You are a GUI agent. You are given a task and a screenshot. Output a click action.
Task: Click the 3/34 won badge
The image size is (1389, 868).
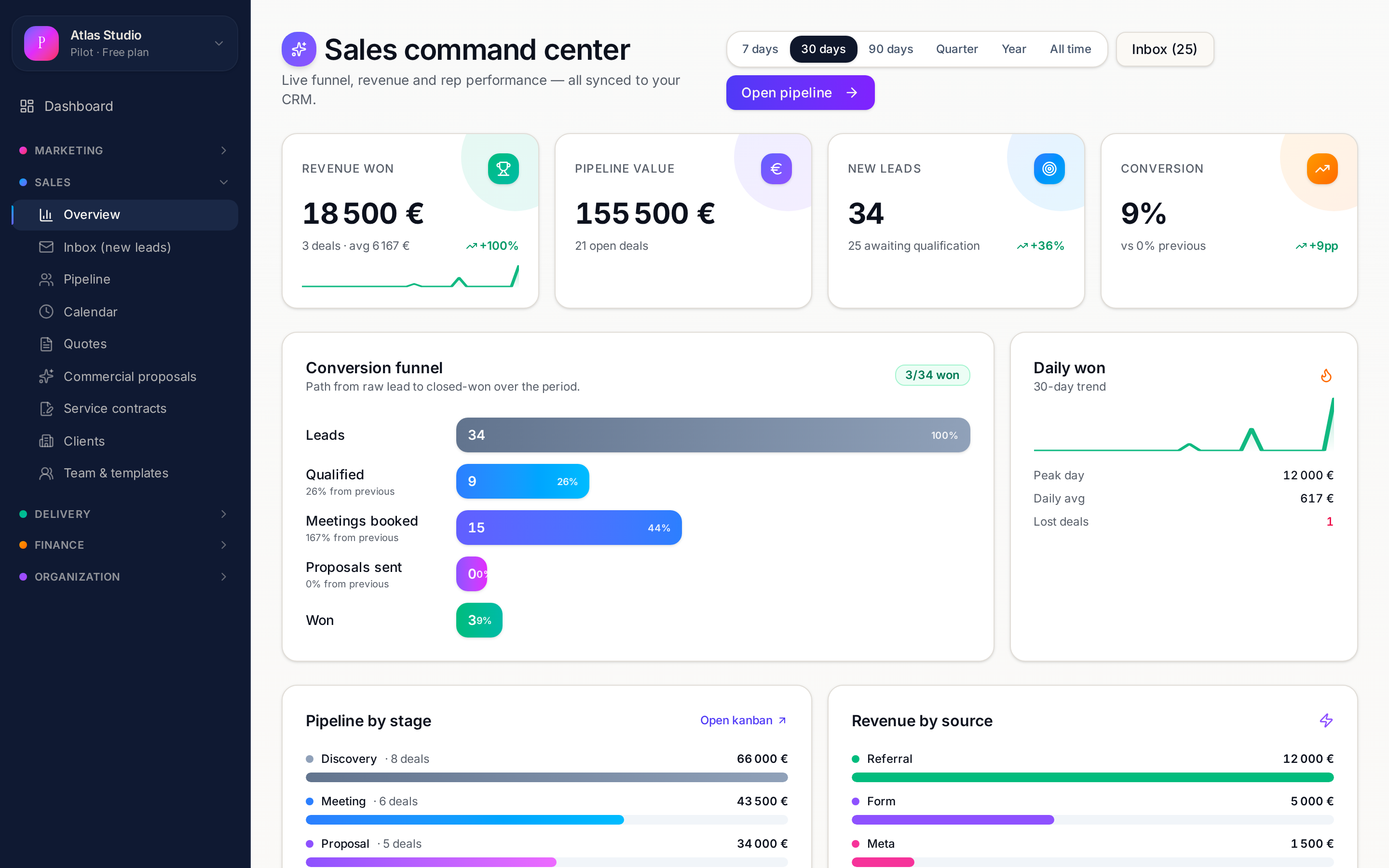coord(932,375)
